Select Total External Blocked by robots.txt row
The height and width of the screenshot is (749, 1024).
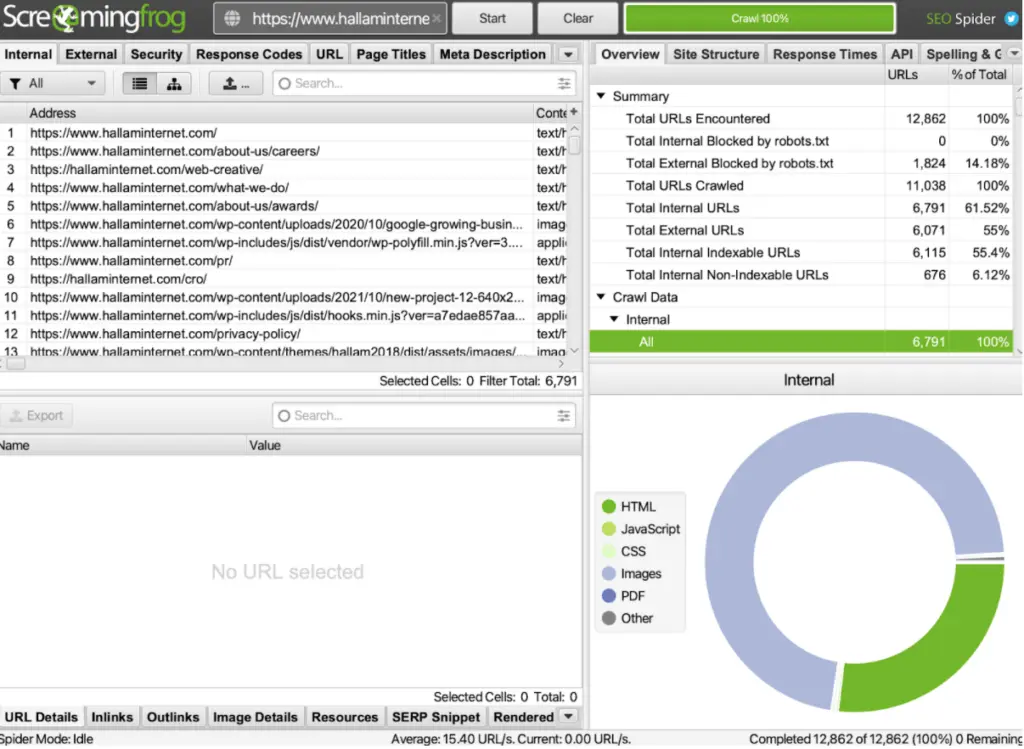tap(801, 163)
